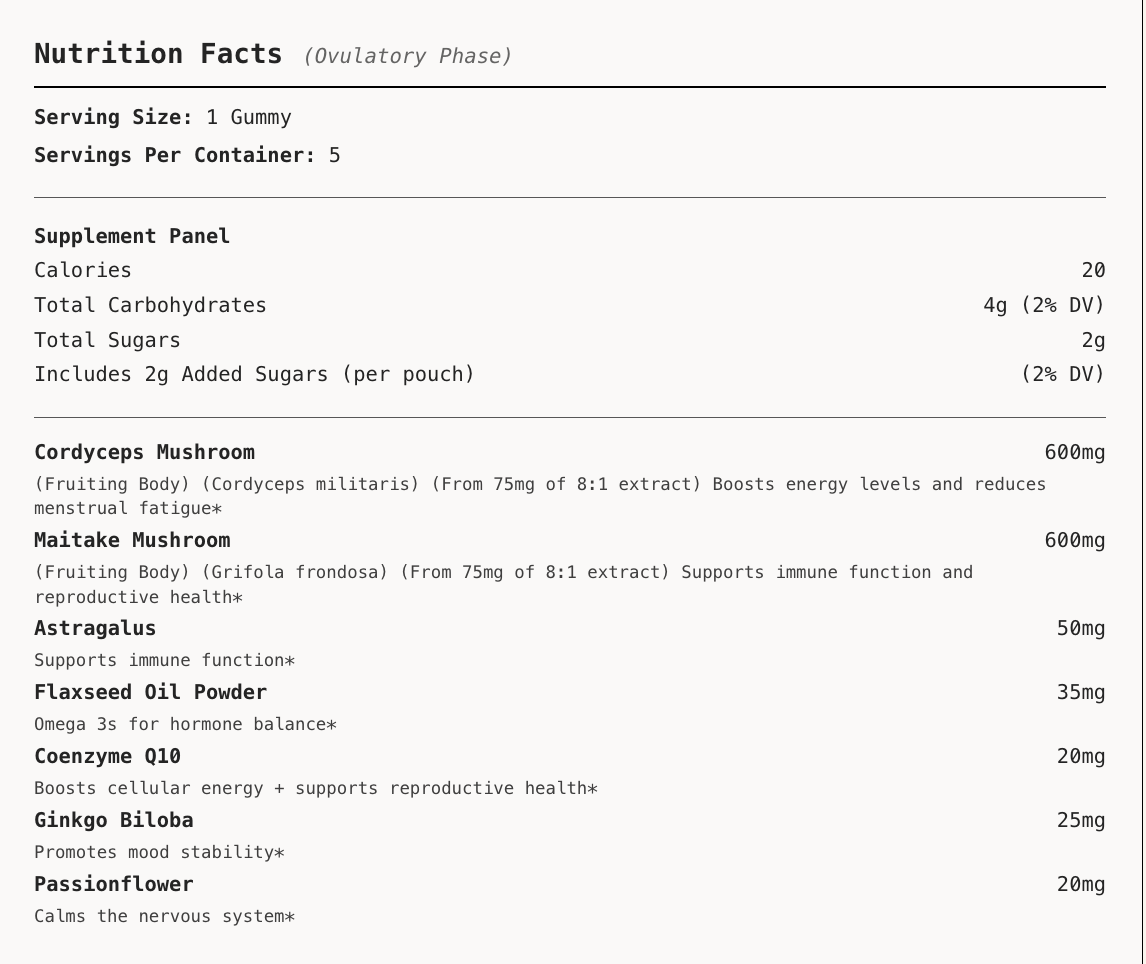This screenshot has height=964, width=1146.
Task: Click the Nutrition Facts heading
Action: tap(158, 54)
